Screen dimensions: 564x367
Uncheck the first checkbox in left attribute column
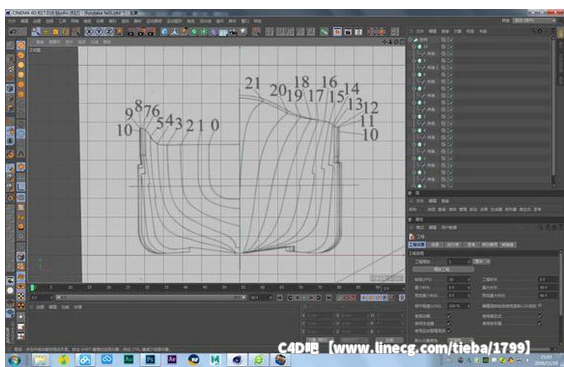click(x=449, y=316)
